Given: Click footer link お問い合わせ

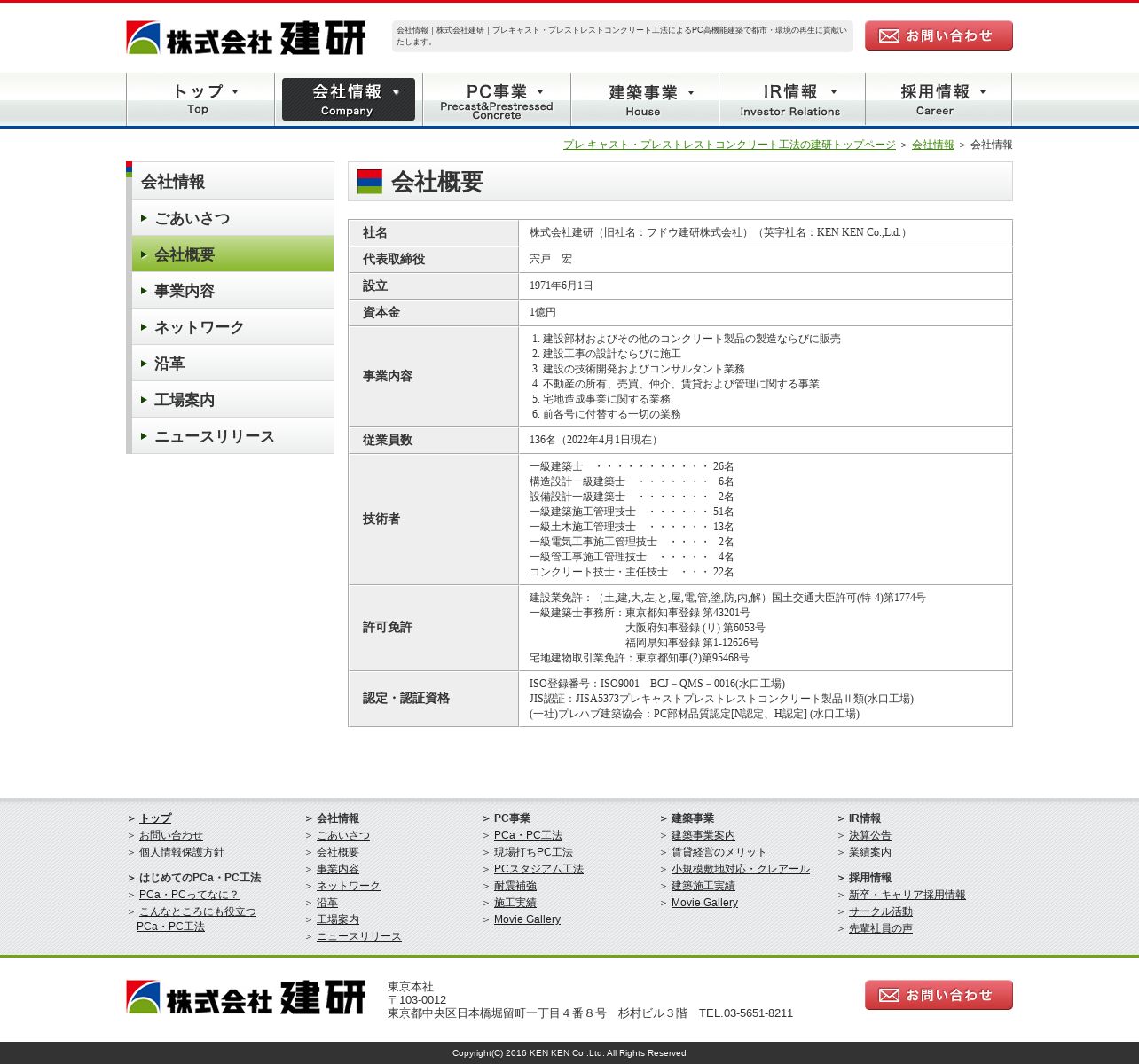Looking at the screenshot, I should [171, 835].
